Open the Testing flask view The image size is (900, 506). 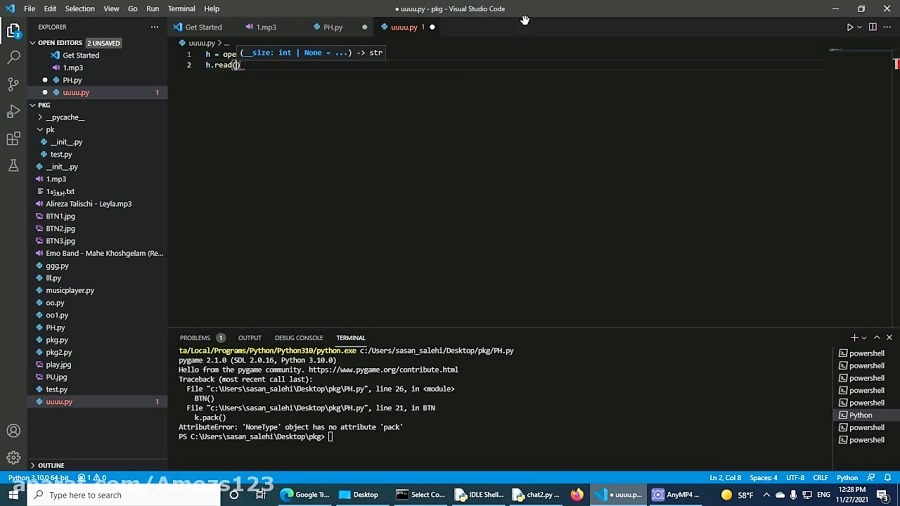[13, 165]
